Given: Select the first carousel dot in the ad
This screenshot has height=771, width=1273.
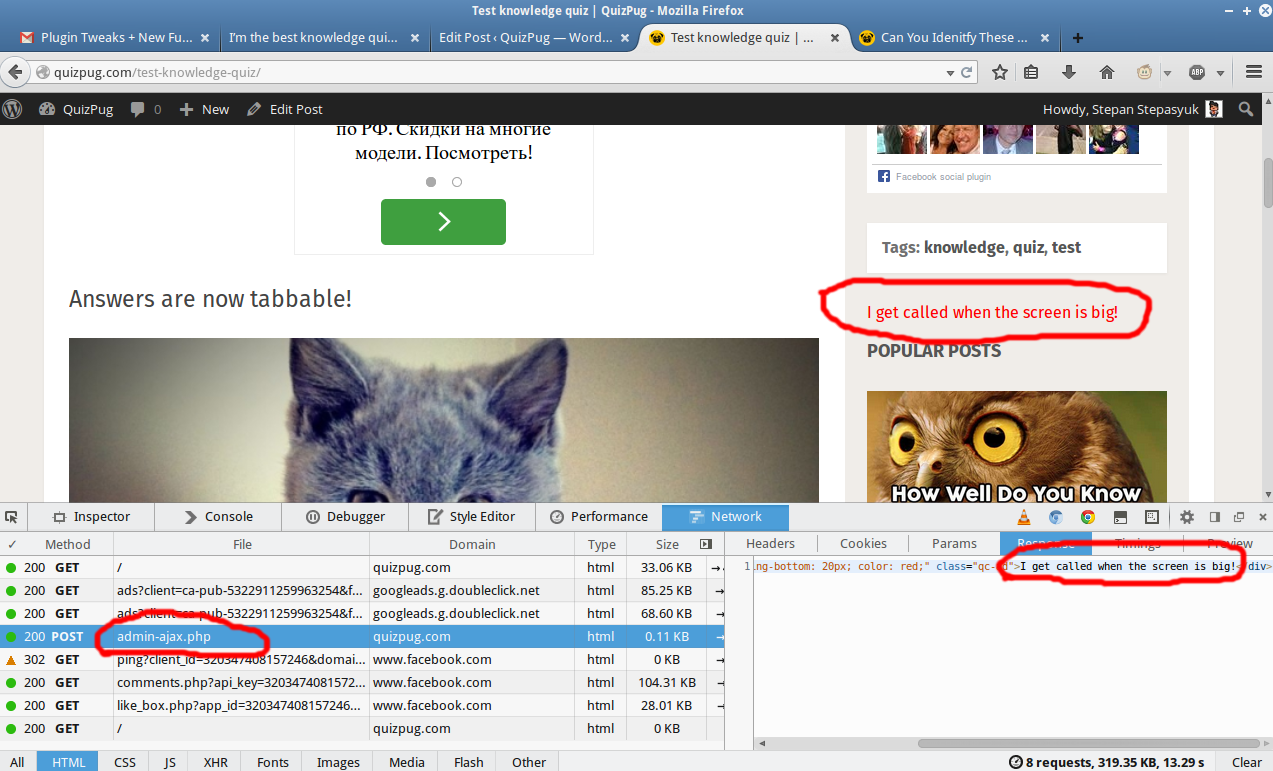Looking at the screenshot, I should pos(431,182).
